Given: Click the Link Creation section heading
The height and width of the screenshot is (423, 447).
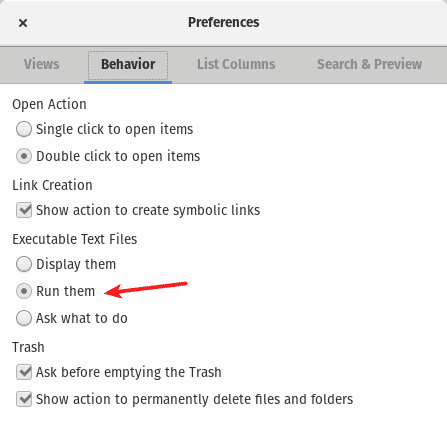Looking at the screenshot, I should pyautogui.click(x=52, y=185).
